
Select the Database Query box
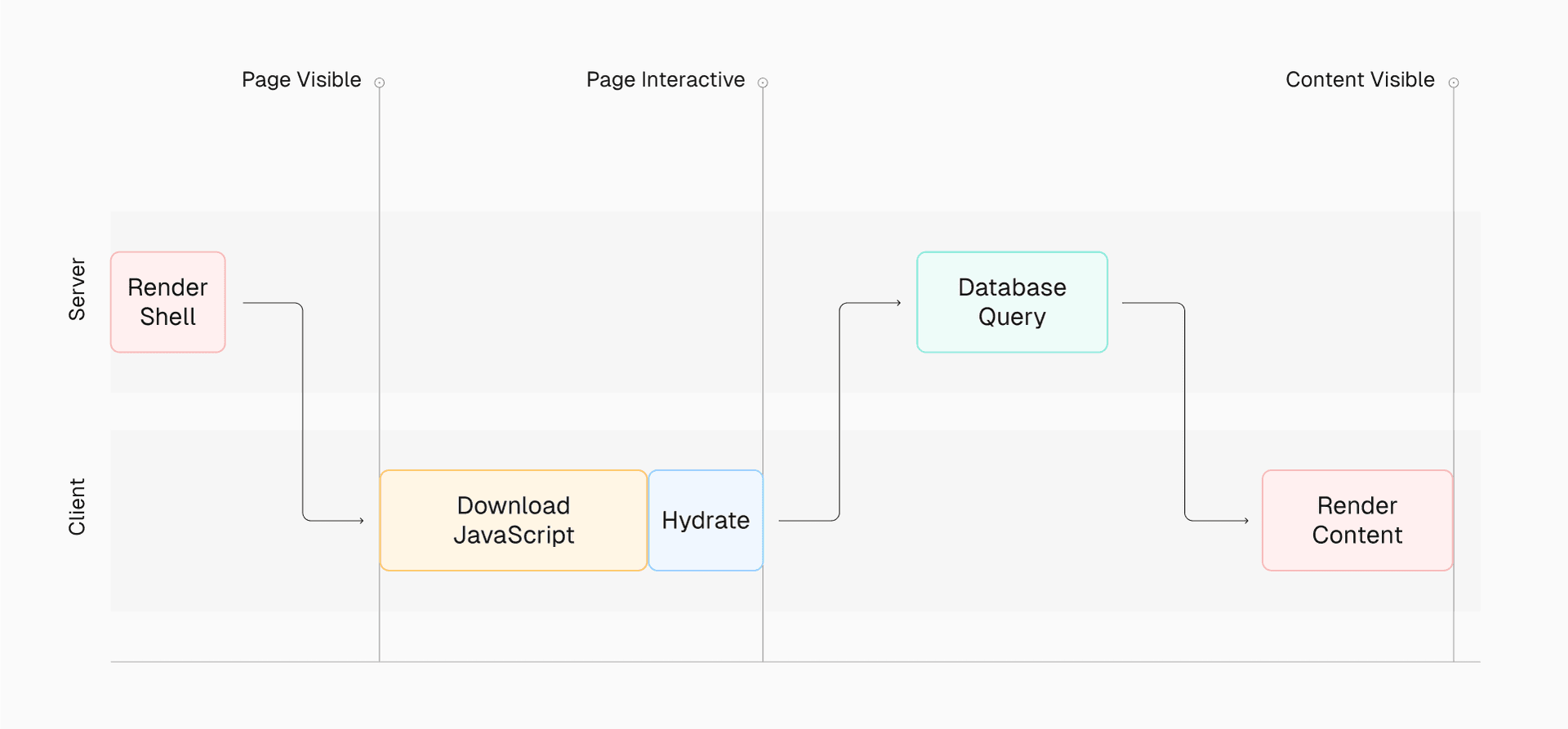click(x=1012, y=302)
